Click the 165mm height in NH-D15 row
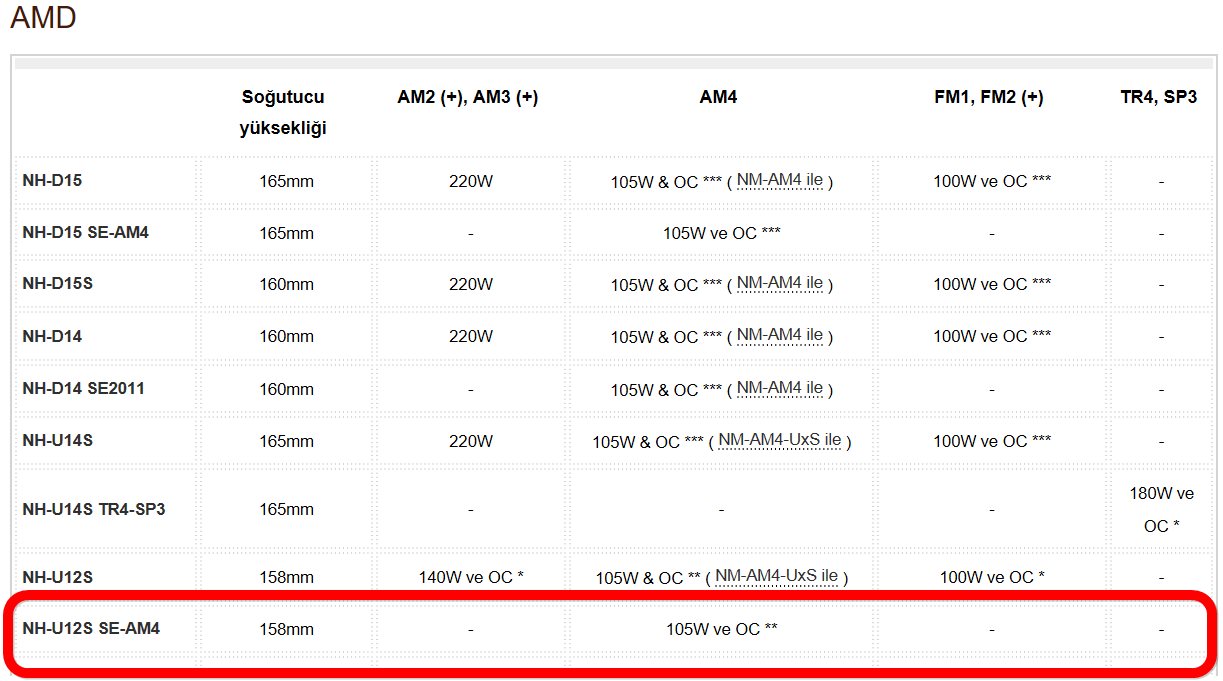Image resolution: width=1223 pixels, height=681 pixels. point(286,182)
